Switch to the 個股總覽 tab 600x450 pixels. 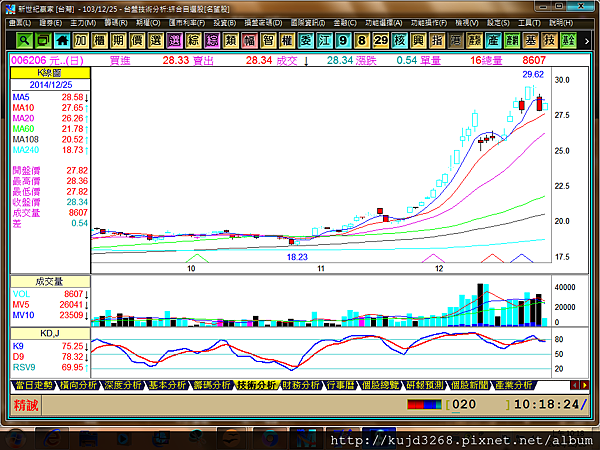click(380, 385)
